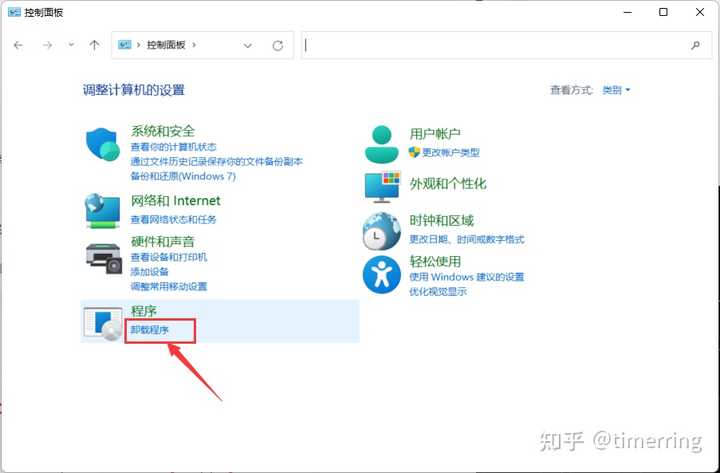The width and height of the screenshot is (720, 473).
Task: Click 控制面板 breadcrumb in address bar
Action: click(166, 45)
